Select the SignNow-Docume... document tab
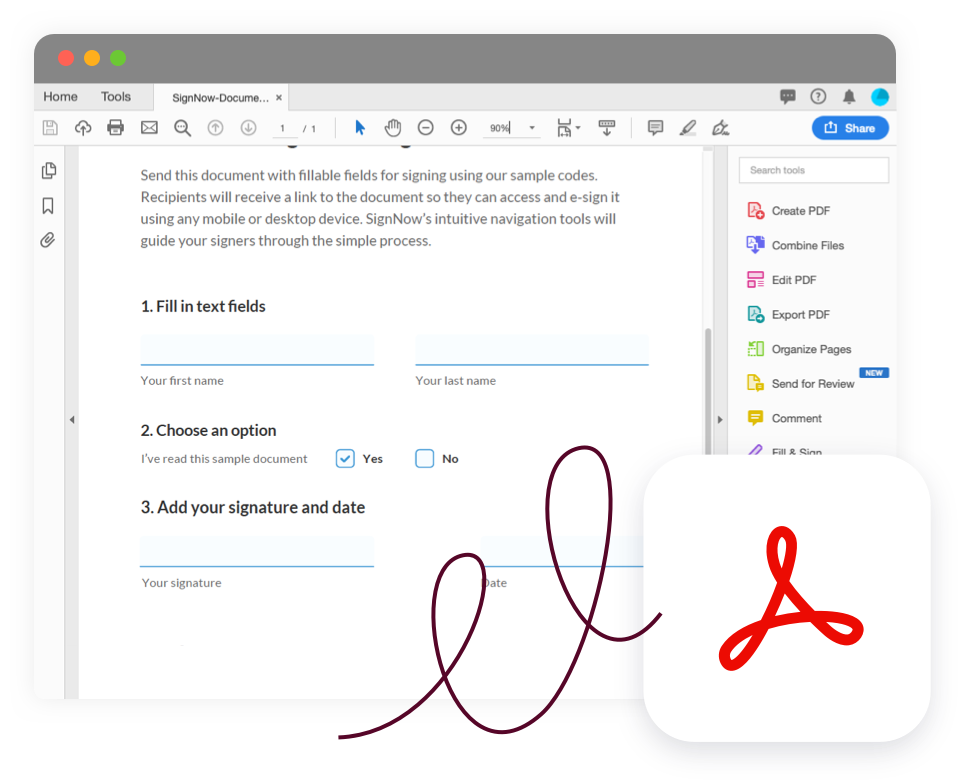 tap(220, 98)
